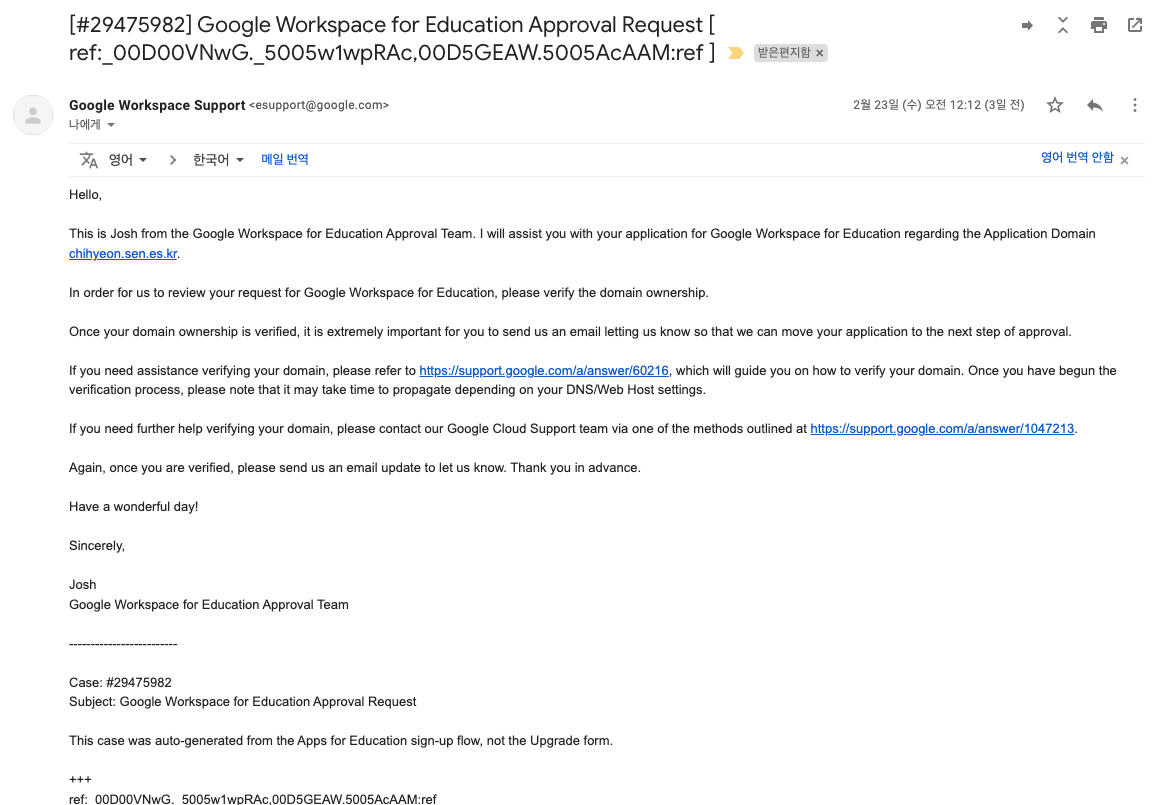Click the translate icon in the translation bar
The height and width of the screenshot is (805, 1159).
[x=89, y=160]
